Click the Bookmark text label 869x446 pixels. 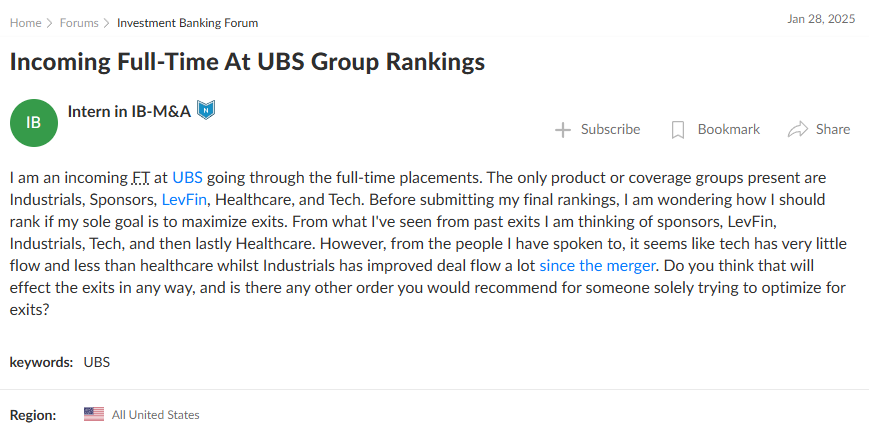(729, 129)
